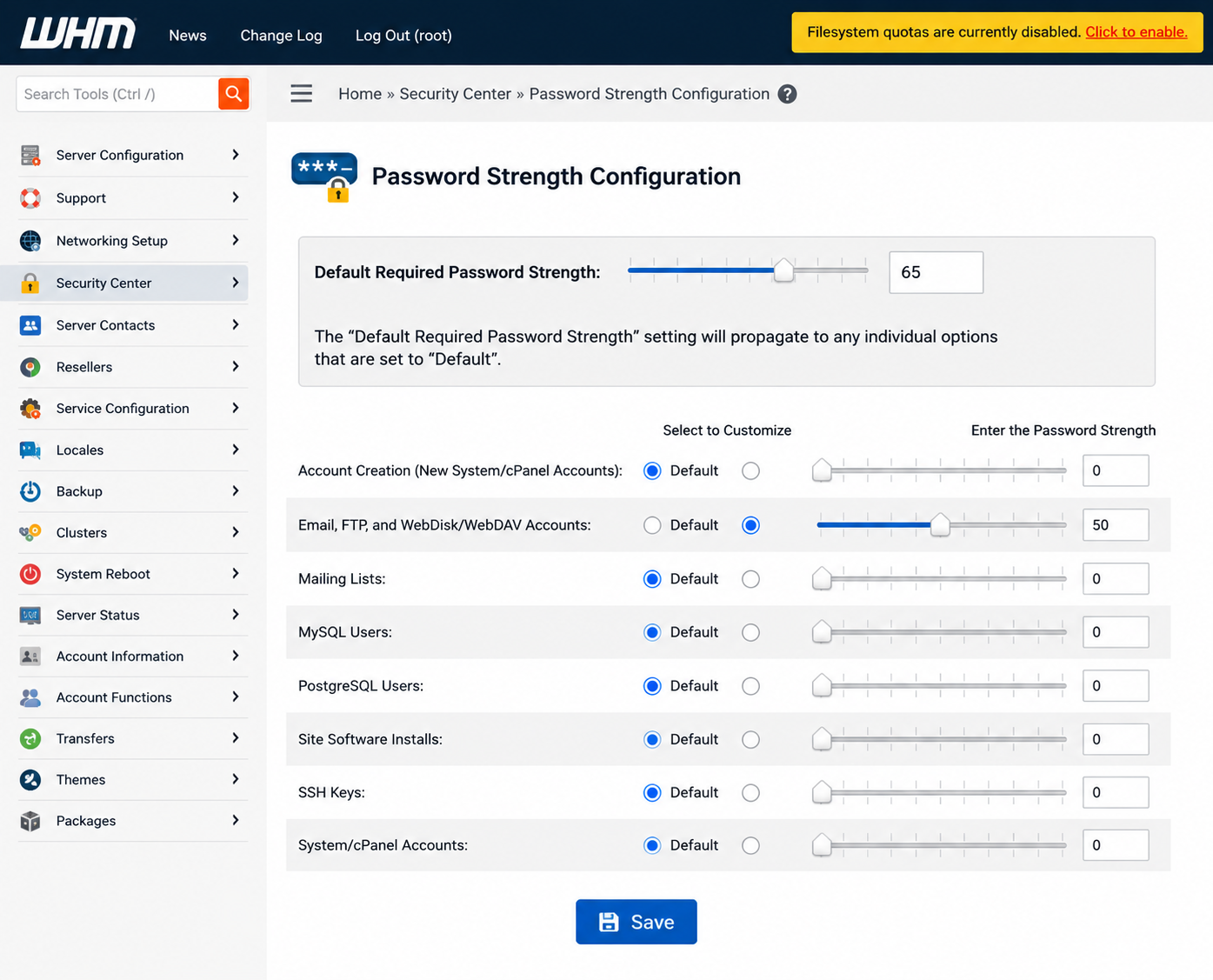Click Email, FTP strength slider handle

pyautogui.click(x=940, y=524)
